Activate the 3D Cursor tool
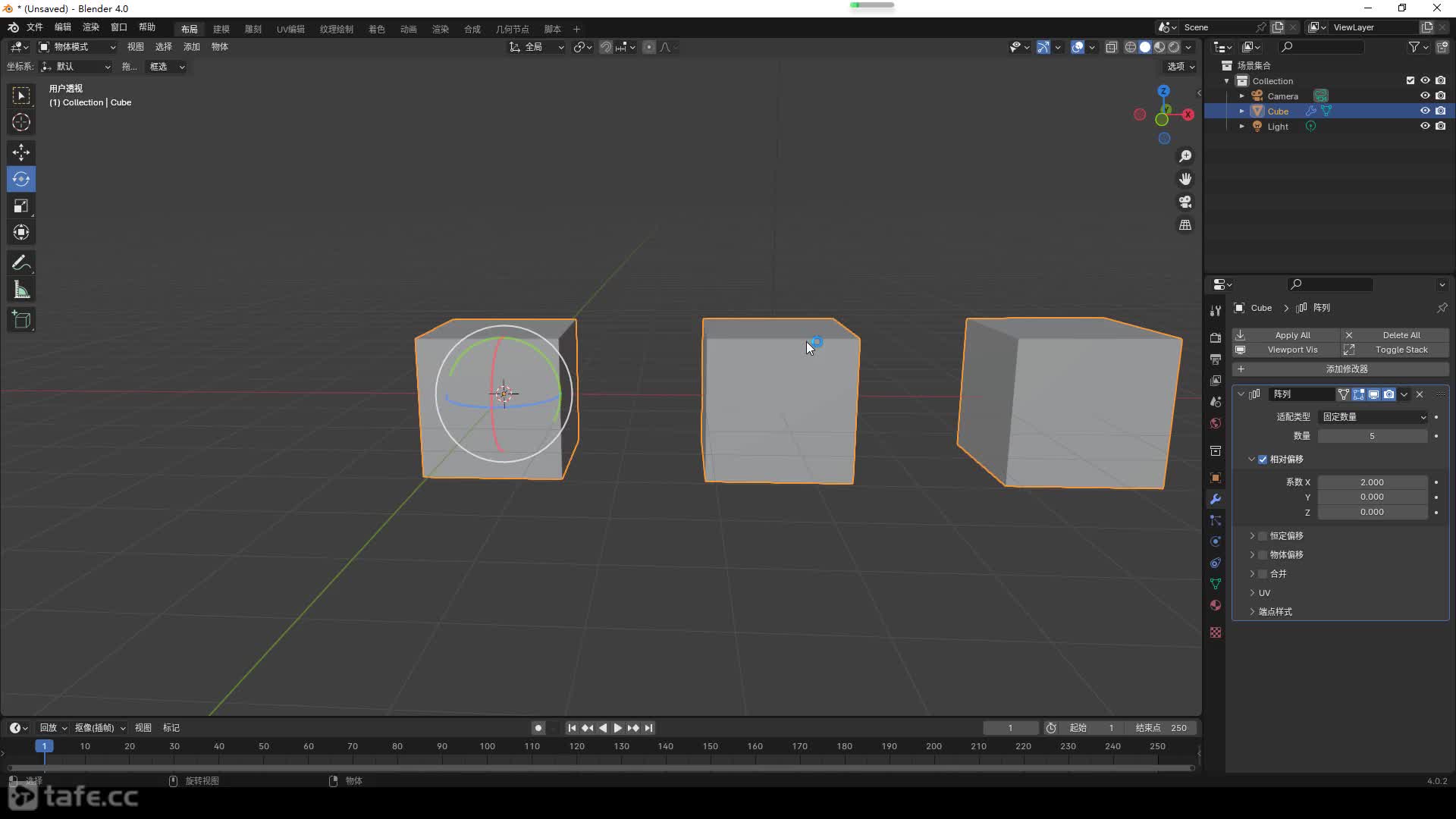 [x=21, y=122]
